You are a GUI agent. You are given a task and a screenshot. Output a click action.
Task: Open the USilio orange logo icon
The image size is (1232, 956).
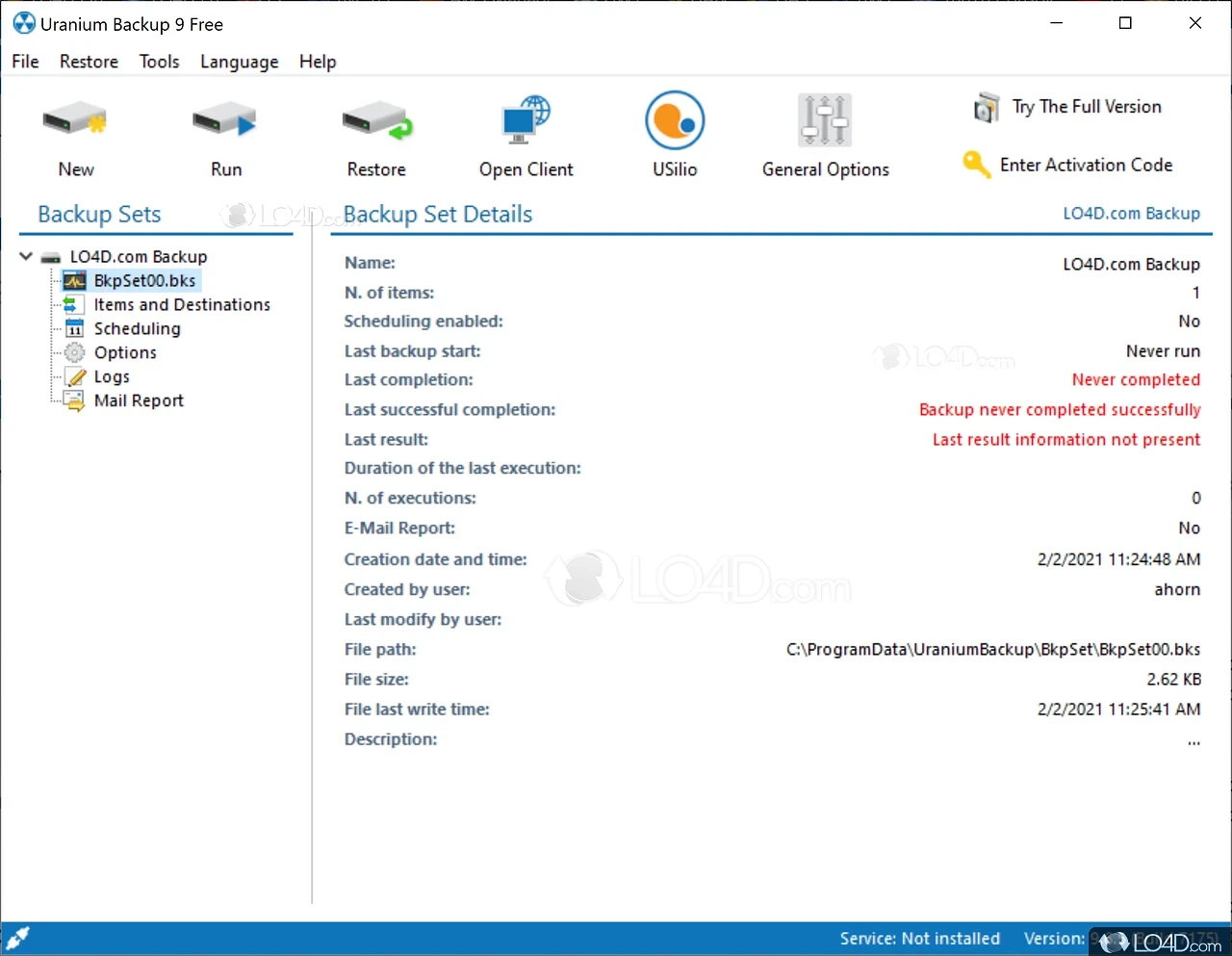coord(675,120)
